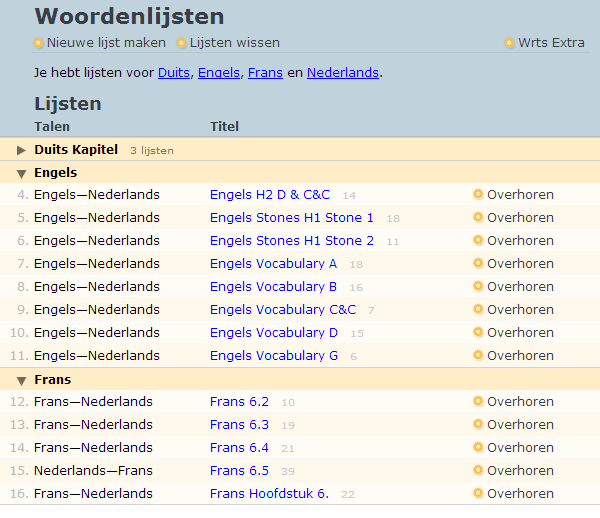This screenshot has width=600, height=518.
Task: Open list Frans 6.4
Action: pyautogui.click(x=239, y=448)
